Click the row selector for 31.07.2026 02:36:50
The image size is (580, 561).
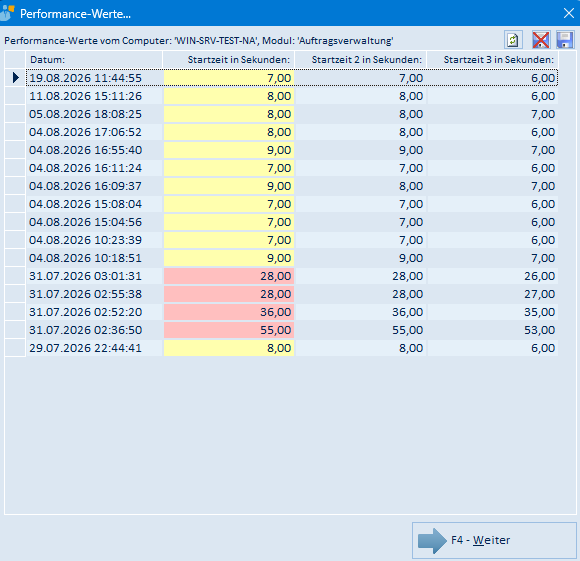pyautogui.click(x=15, y=330)
